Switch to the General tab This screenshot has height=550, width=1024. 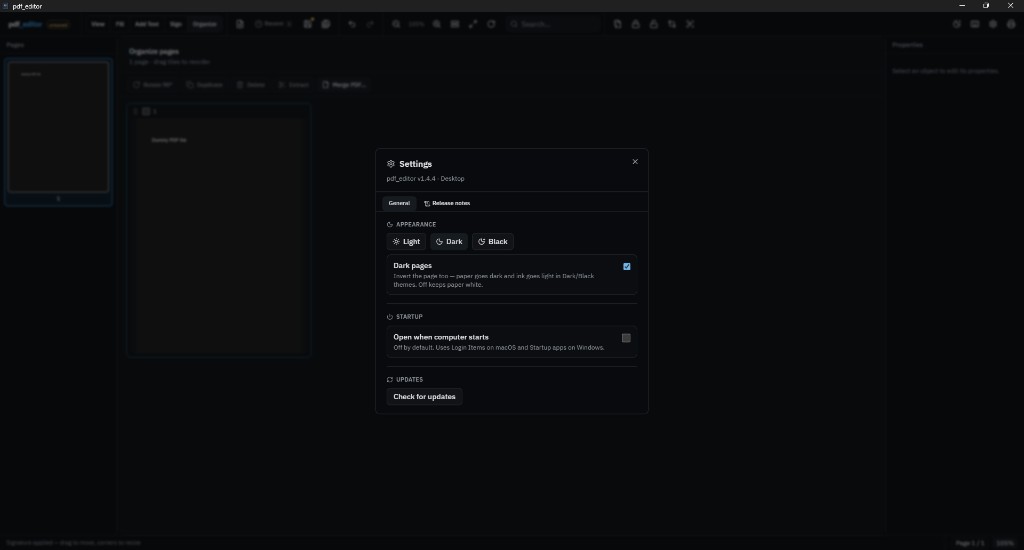pos(399,203)
